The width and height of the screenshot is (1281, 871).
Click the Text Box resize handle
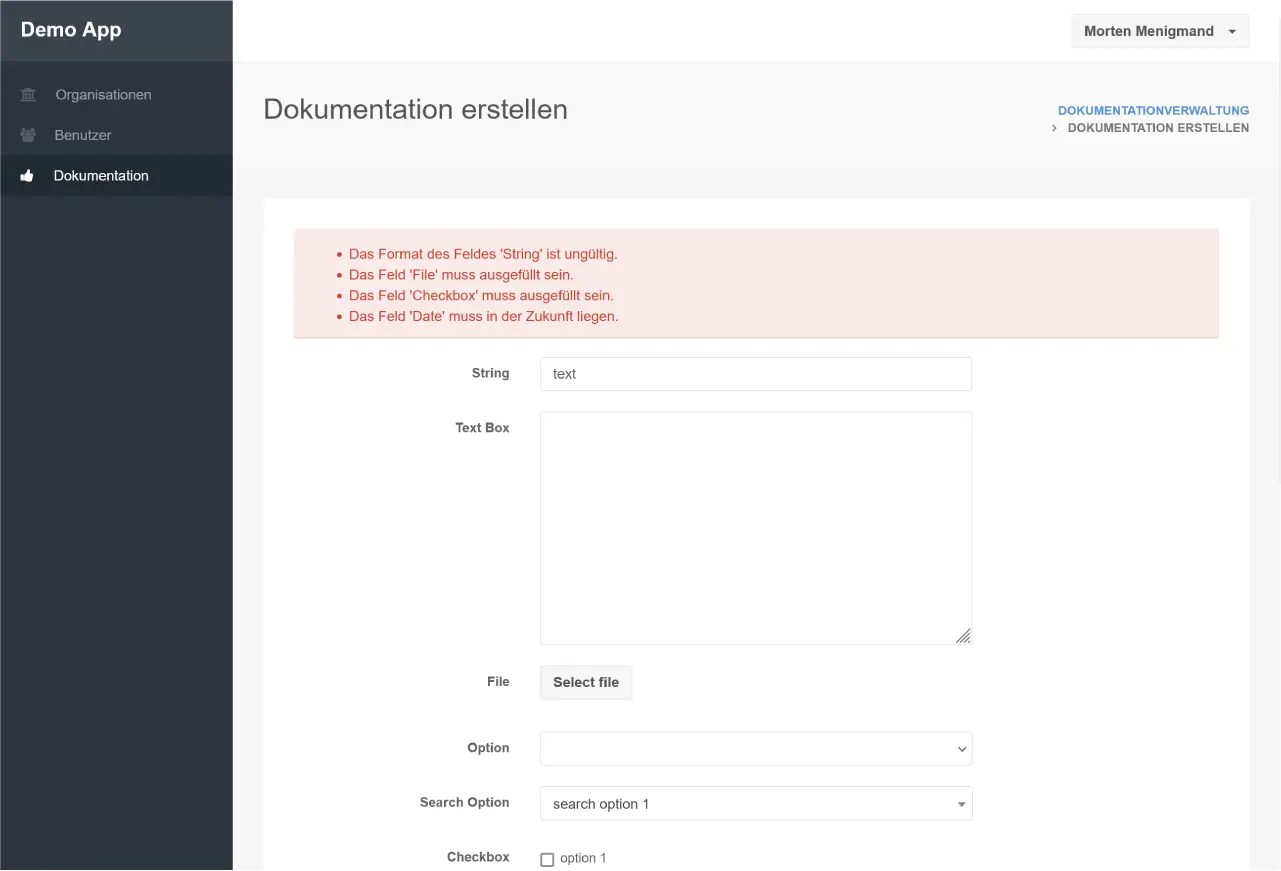pos(963,636)
